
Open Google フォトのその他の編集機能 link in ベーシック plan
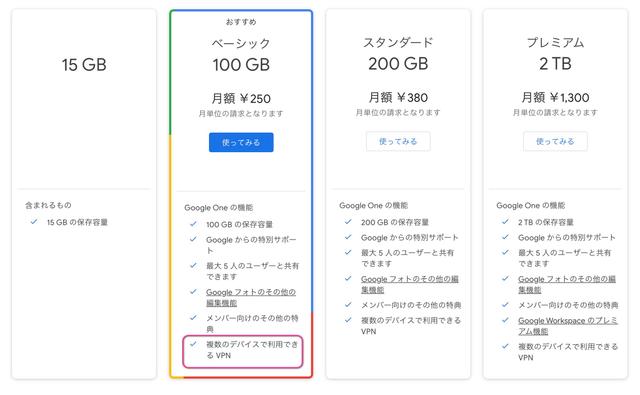coord(251,297)
